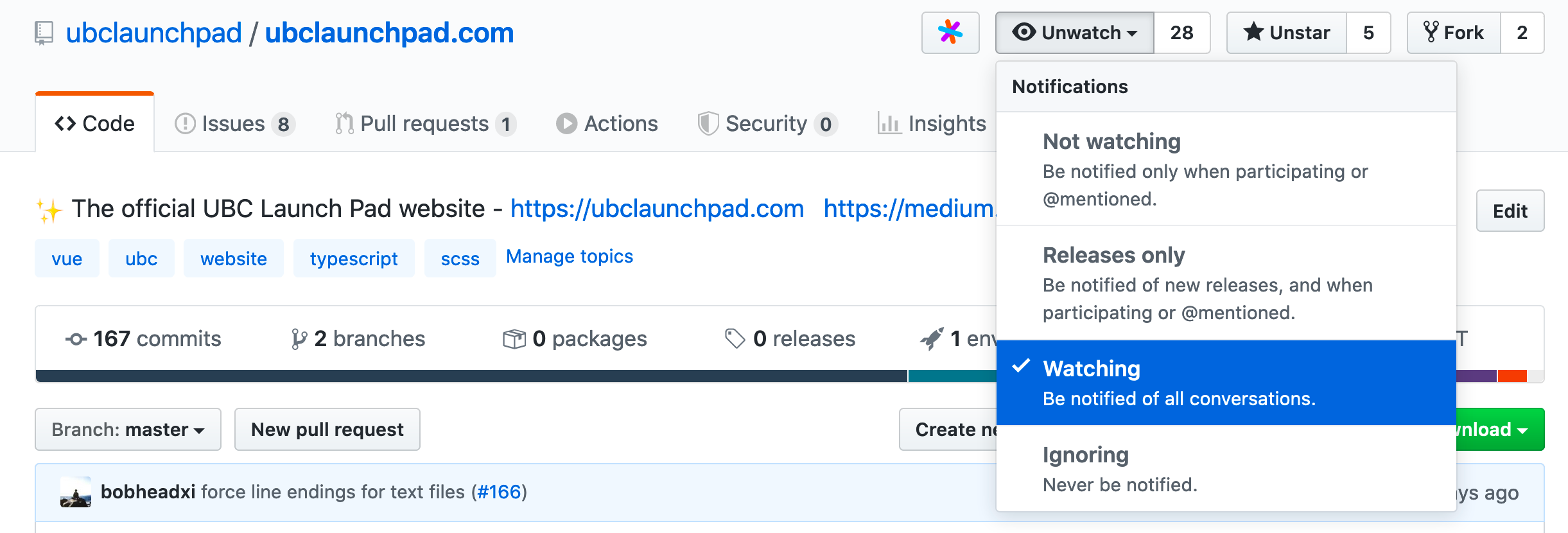Screen dimensions: 1568x533
Task: Select Ignoring notification option
Action: [x=1226, y=469]
